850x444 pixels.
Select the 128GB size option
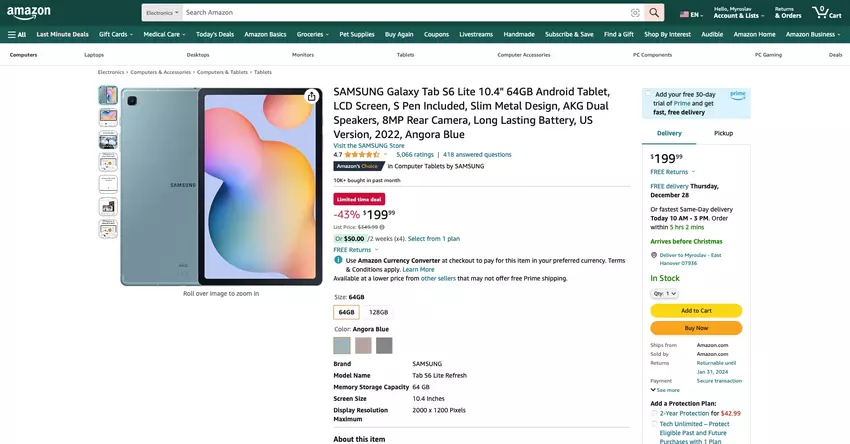(x=378, y=312)
